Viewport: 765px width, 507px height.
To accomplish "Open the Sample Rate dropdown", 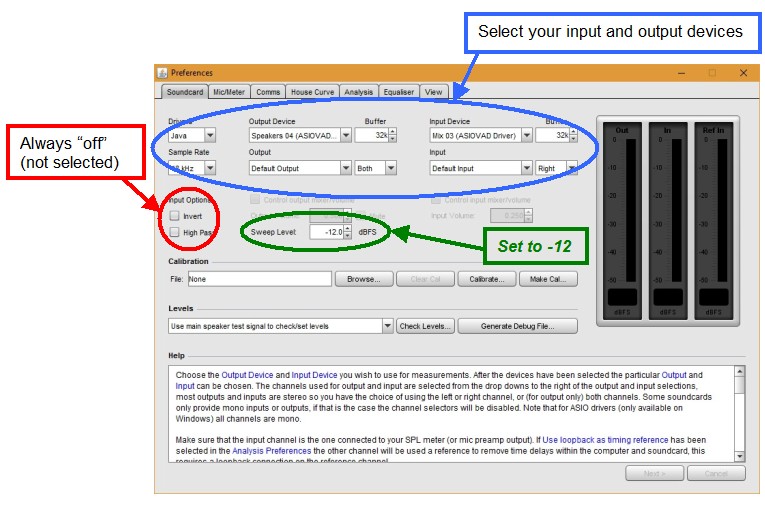I will (209, 168).
